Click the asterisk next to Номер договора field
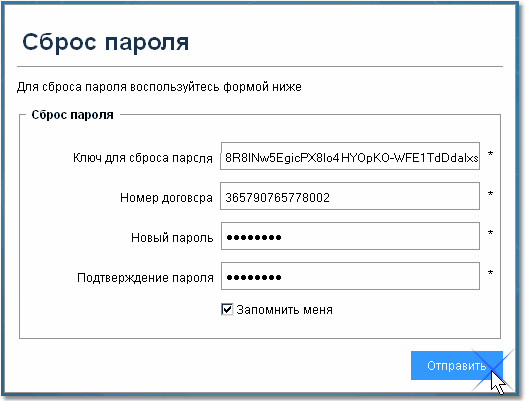 click(x=490, y=194)
